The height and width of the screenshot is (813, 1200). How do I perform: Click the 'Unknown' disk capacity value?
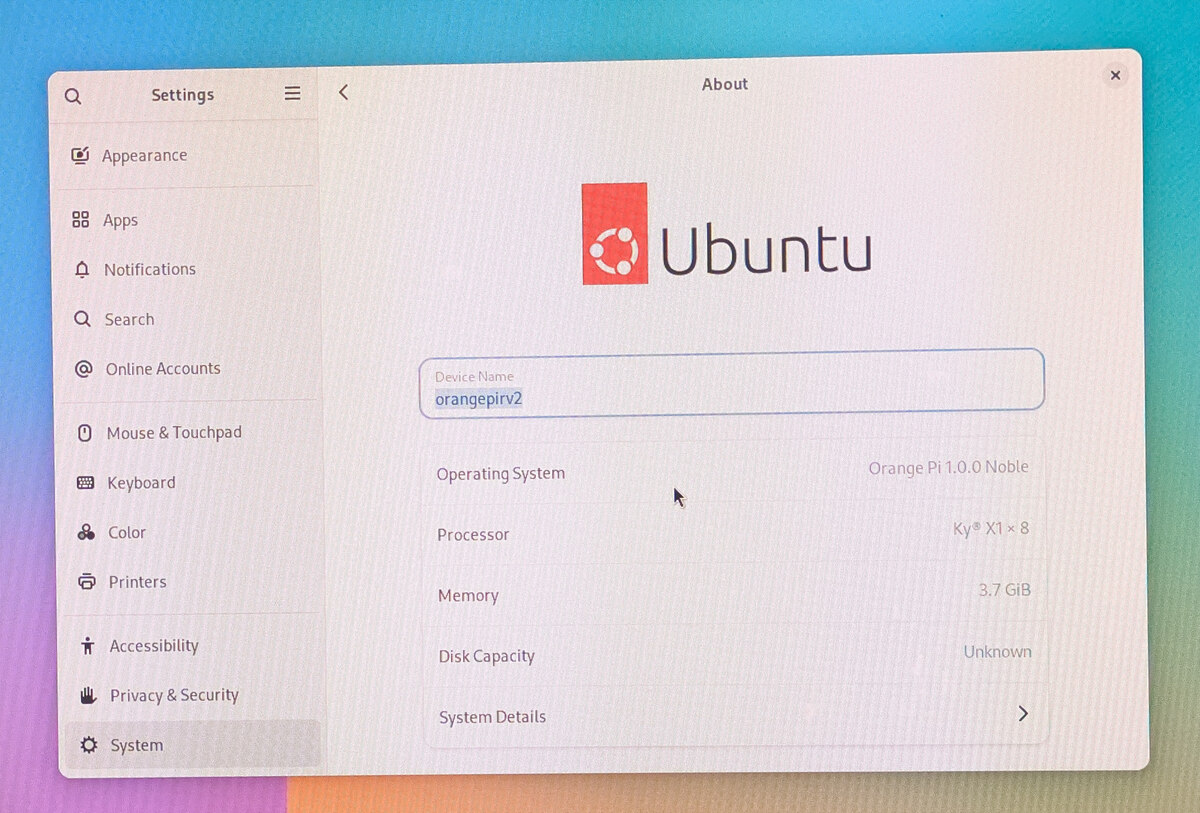(x=998, y=652)
